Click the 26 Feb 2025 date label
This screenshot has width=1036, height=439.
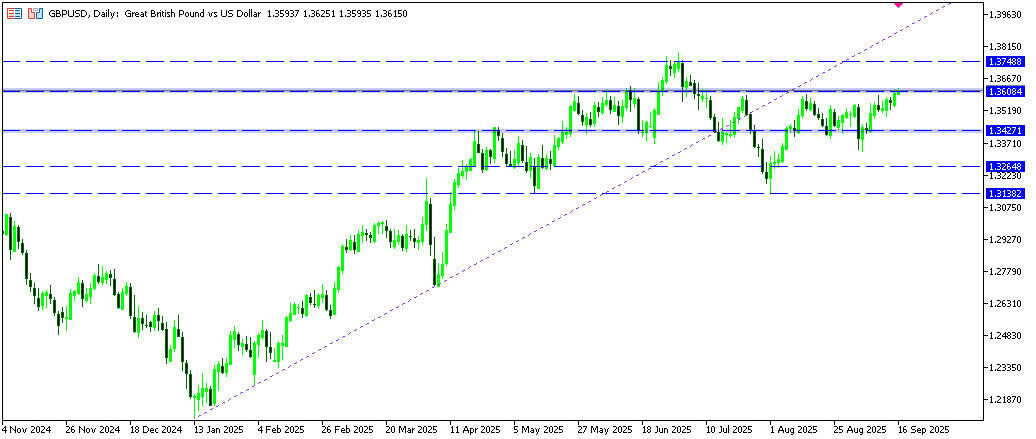(348, 428)
